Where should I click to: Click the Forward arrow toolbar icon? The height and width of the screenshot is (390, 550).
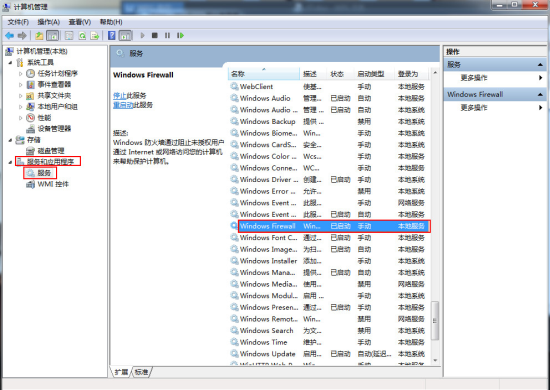point(22,35)
